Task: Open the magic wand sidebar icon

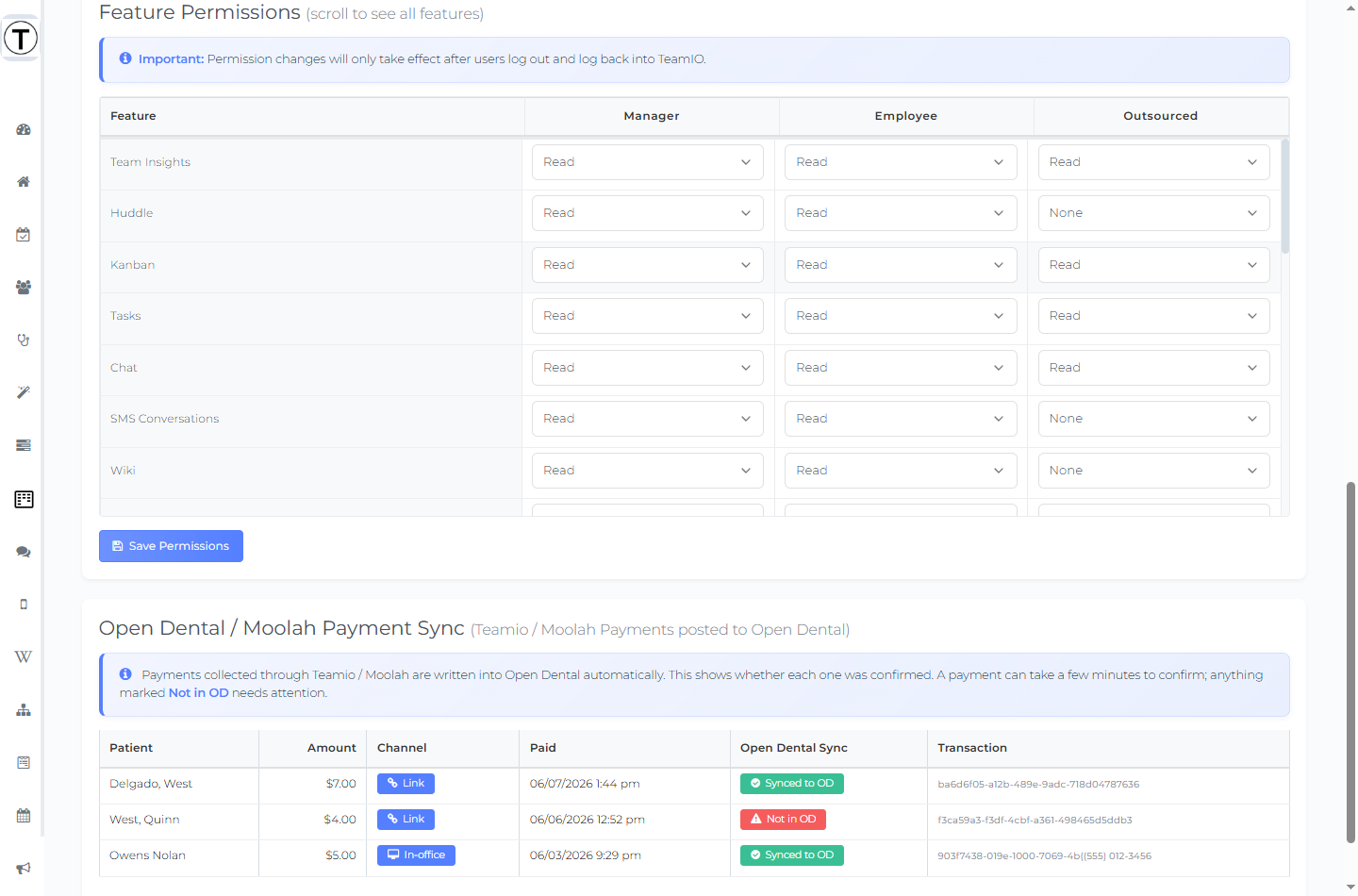Action: [x=24, y=392]
